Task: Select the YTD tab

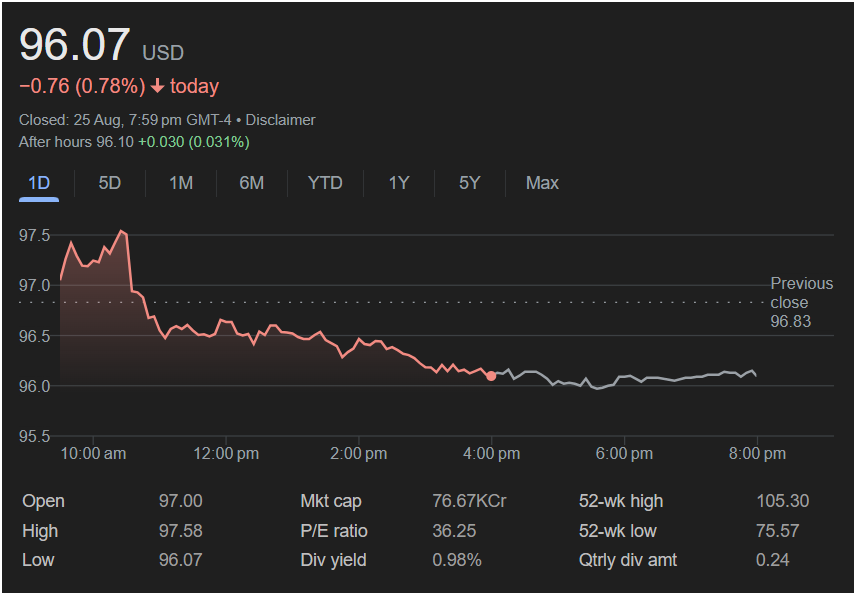Action: coord(325,183)
